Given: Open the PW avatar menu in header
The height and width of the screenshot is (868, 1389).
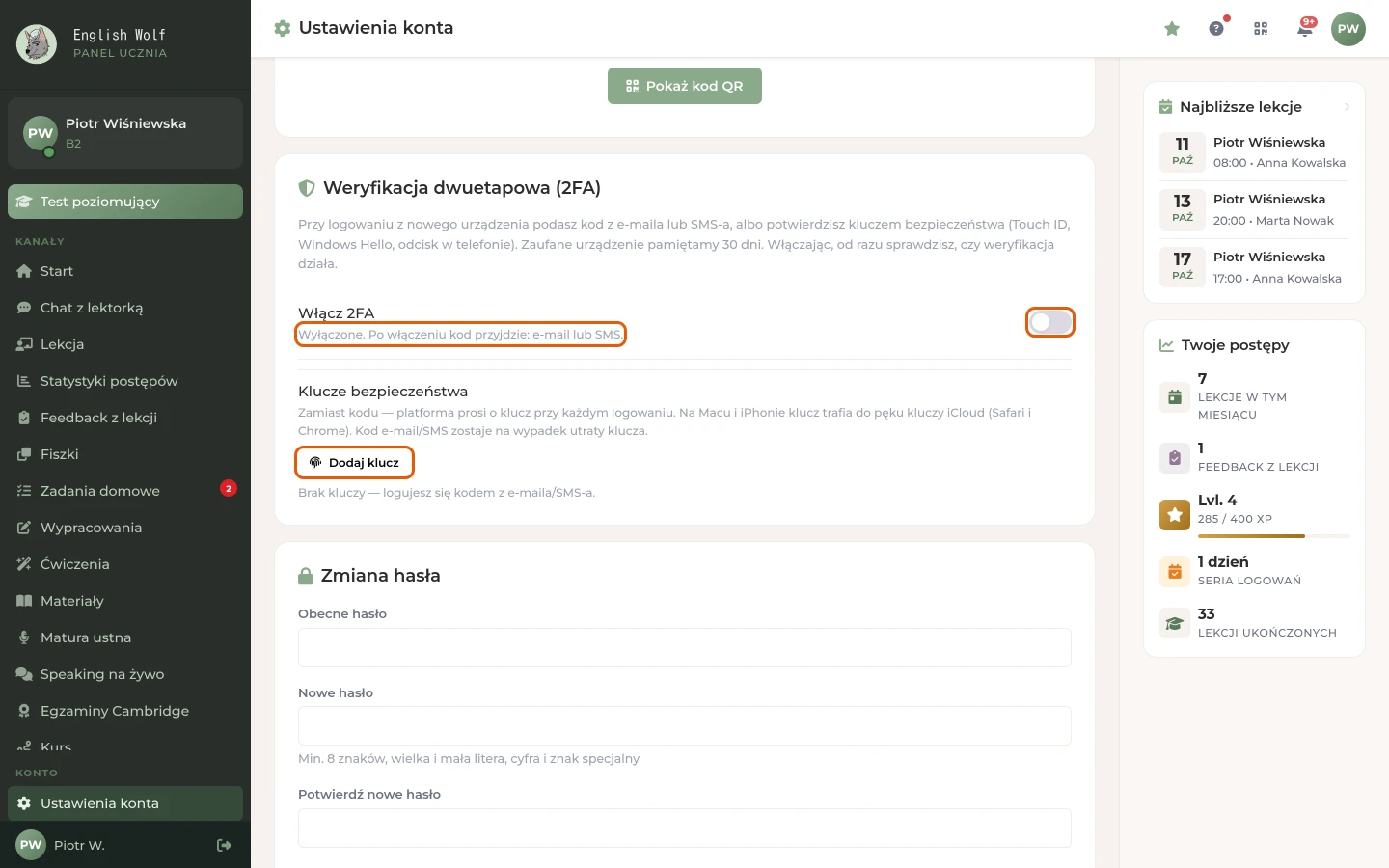Looking at the screenshot, I should coord(1348,29).
